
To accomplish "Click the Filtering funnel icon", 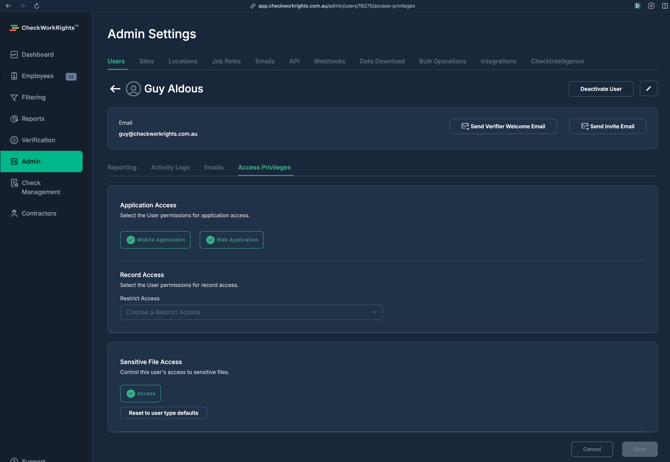I will click(x=14, y=97).
